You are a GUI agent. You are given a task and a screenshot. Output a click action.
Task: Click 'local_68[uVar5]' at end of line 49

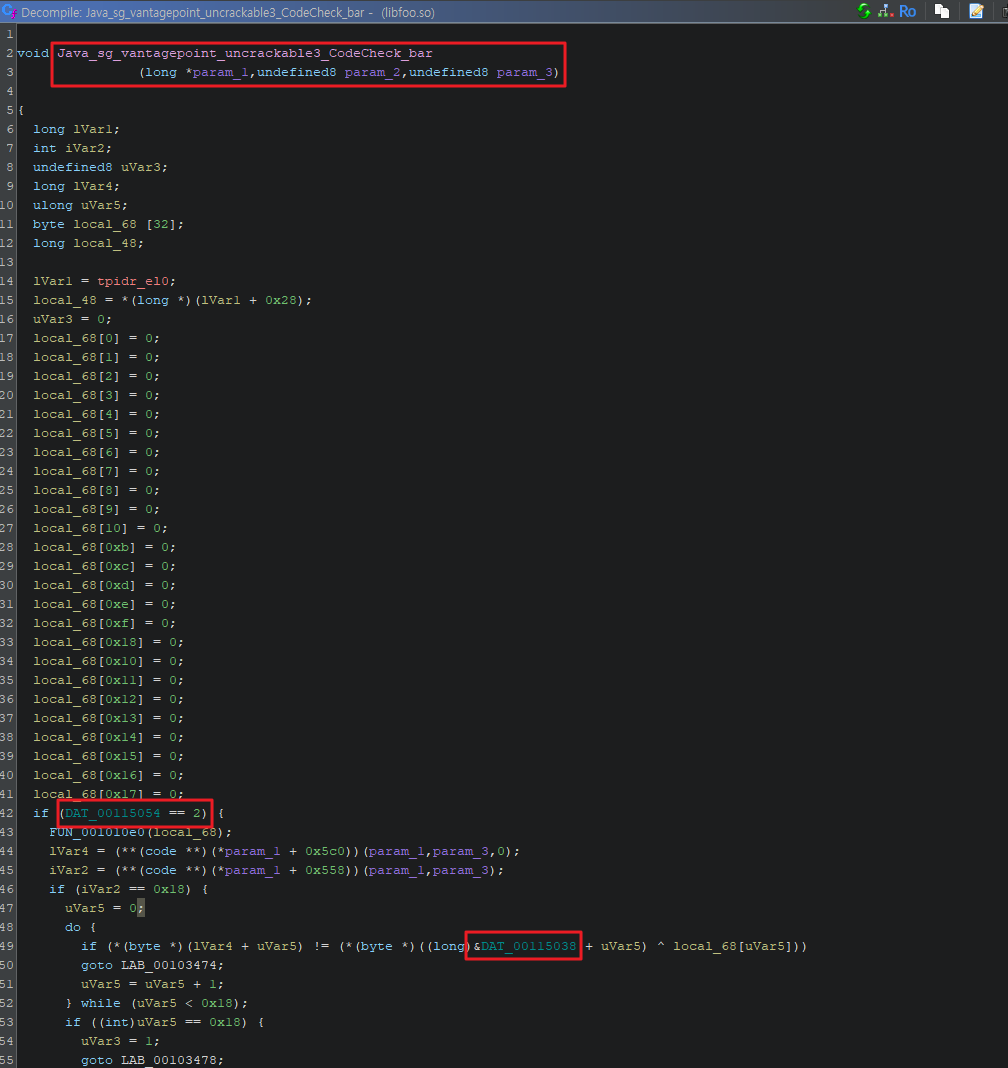(x=733, y=947)
